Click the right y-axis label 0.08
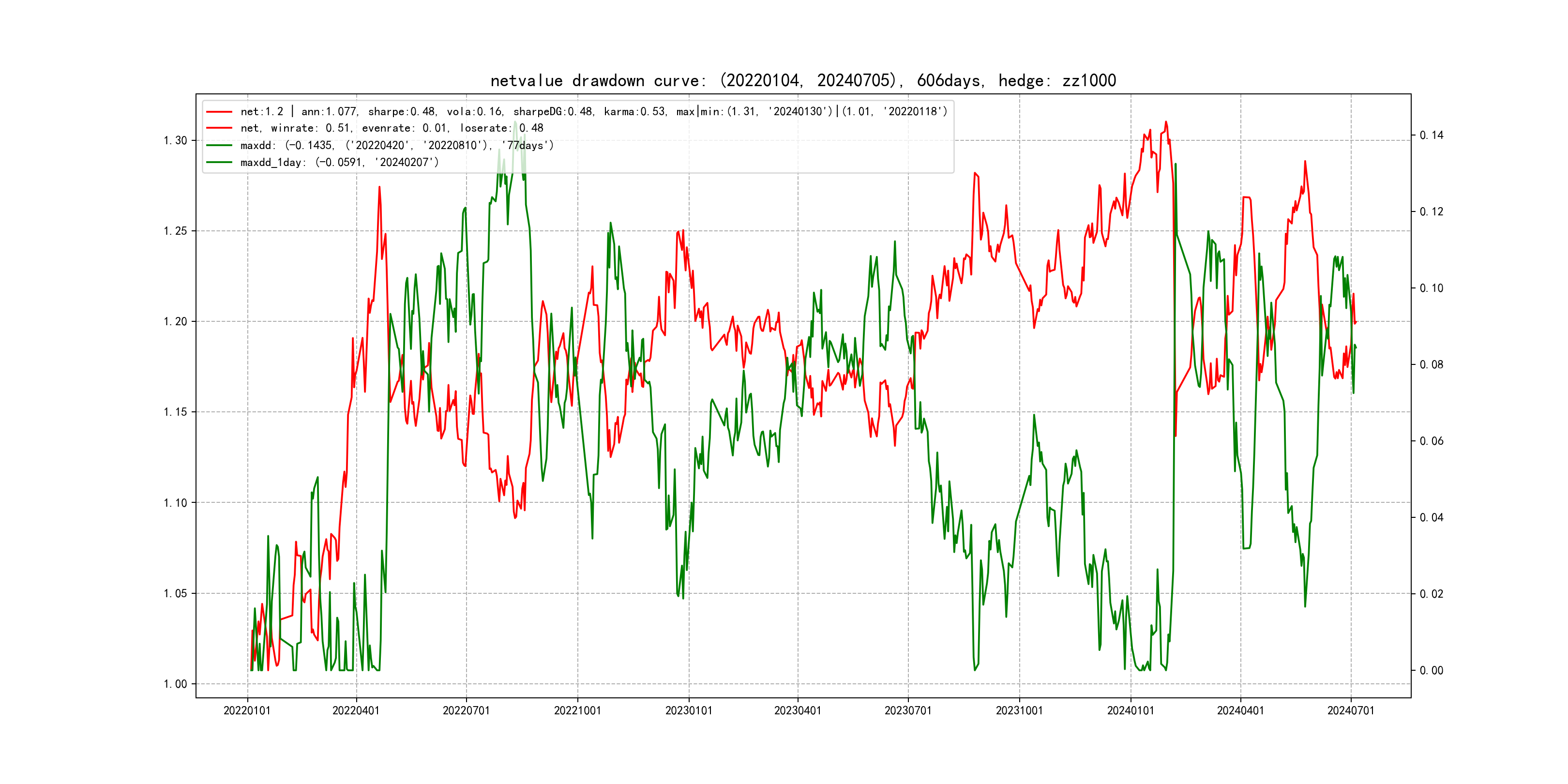 pos(1431,364)
